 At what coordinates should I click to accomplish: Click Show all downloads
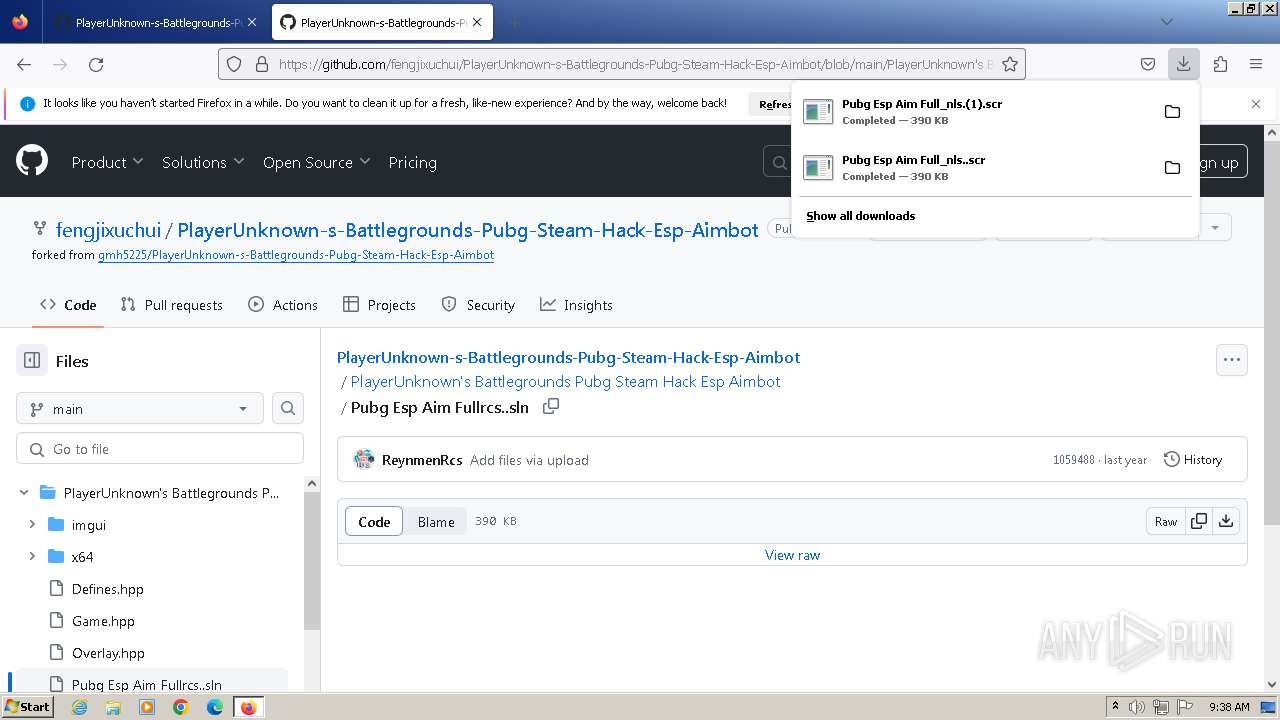(x=861, y=215)
